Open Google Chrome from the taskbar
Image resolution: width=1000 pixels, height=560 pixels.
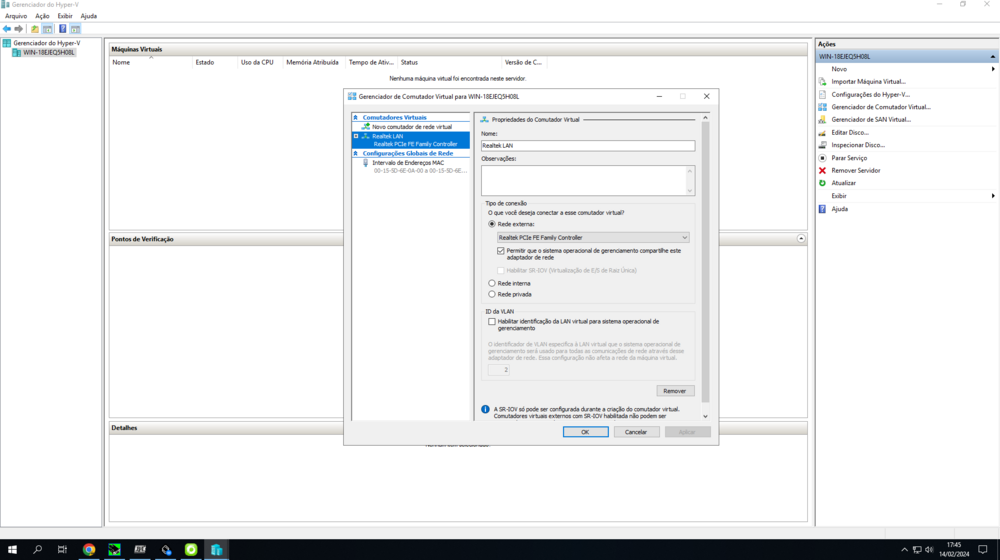click(89, 550)
